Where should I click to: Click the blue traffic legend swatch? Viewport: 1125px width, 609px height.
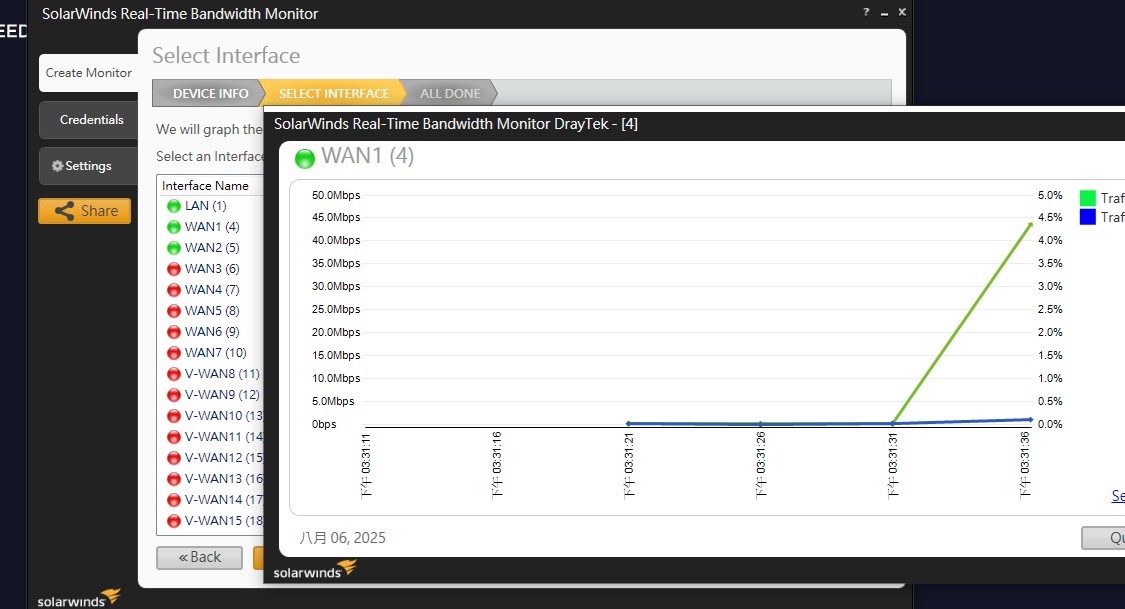pyautogui.click(x=1088, y=217)
